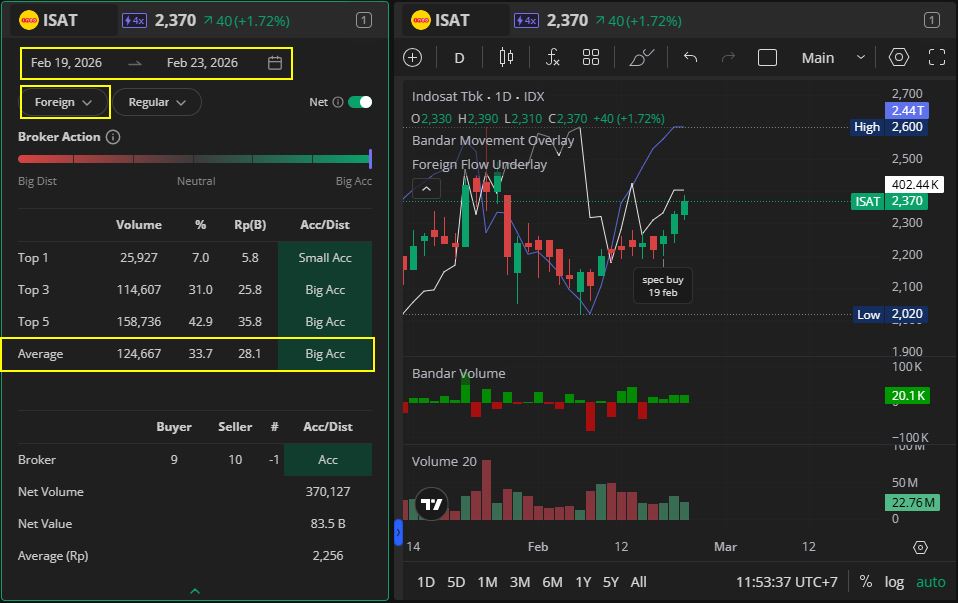Select the 1Y range
The image size is (958, 603).
(583, 582)
